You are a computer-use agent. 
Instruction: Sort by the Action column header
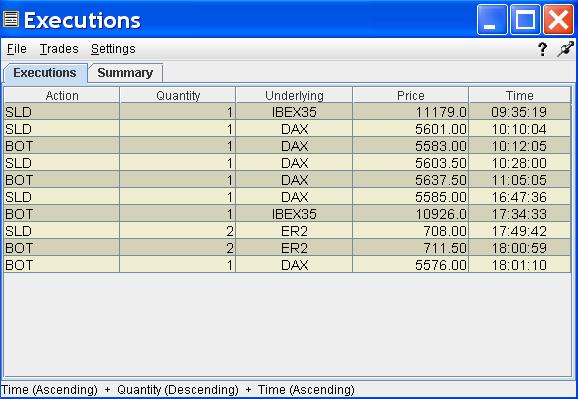[62, 96]
